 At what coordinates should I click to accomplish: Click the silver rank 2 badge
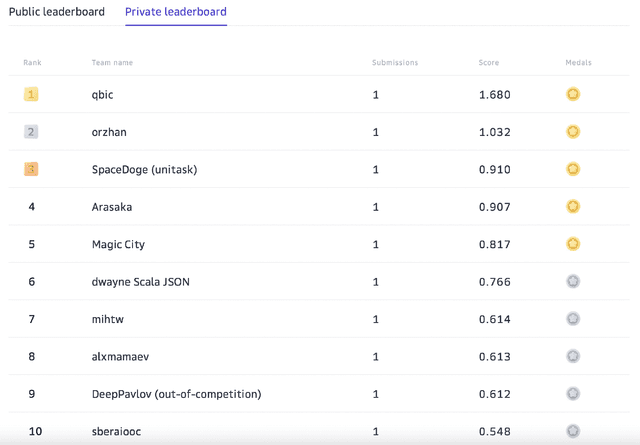pos(31,132)
